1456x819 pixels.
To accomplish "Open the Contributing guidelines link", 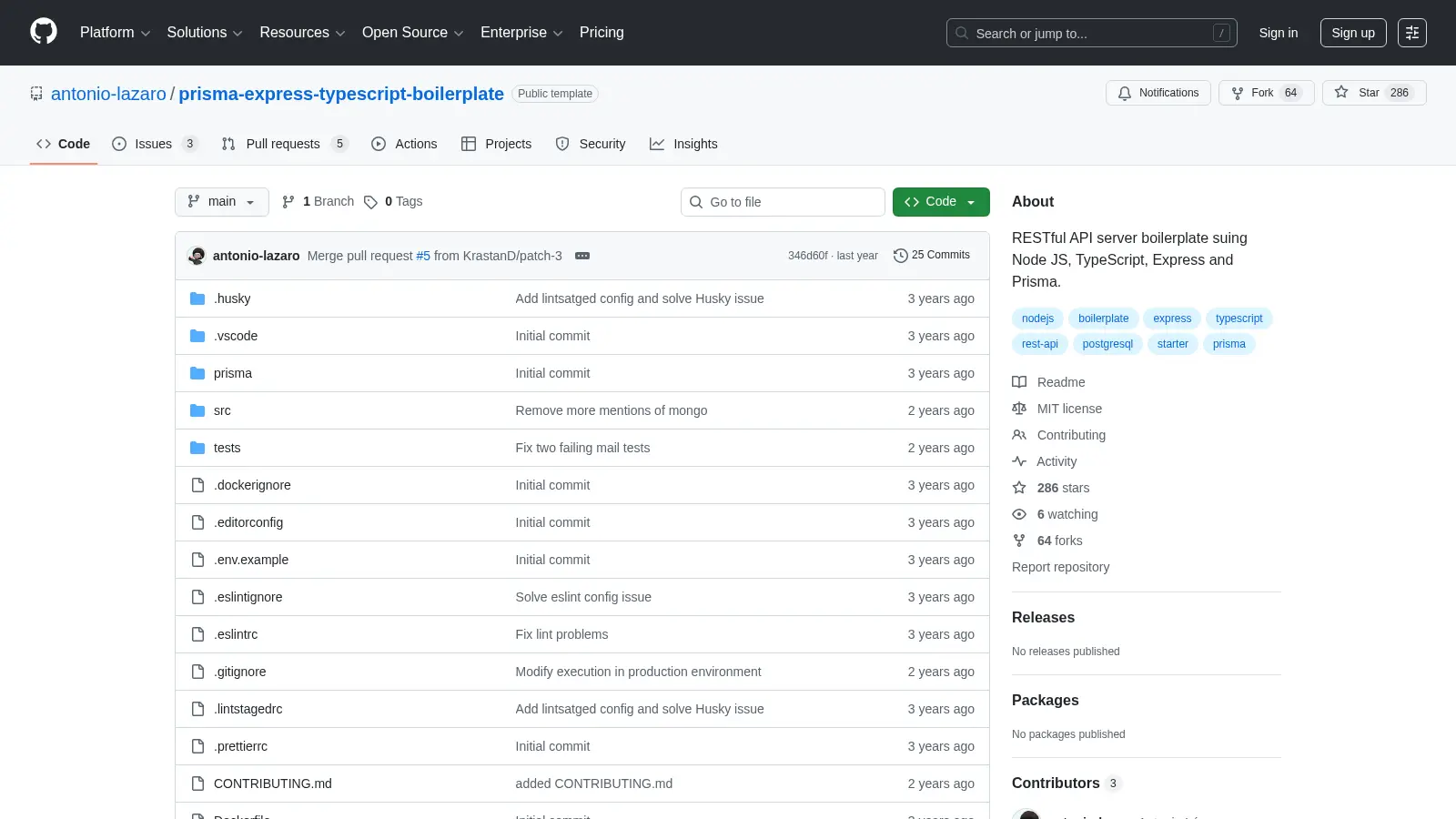I will click(1059, 435).
